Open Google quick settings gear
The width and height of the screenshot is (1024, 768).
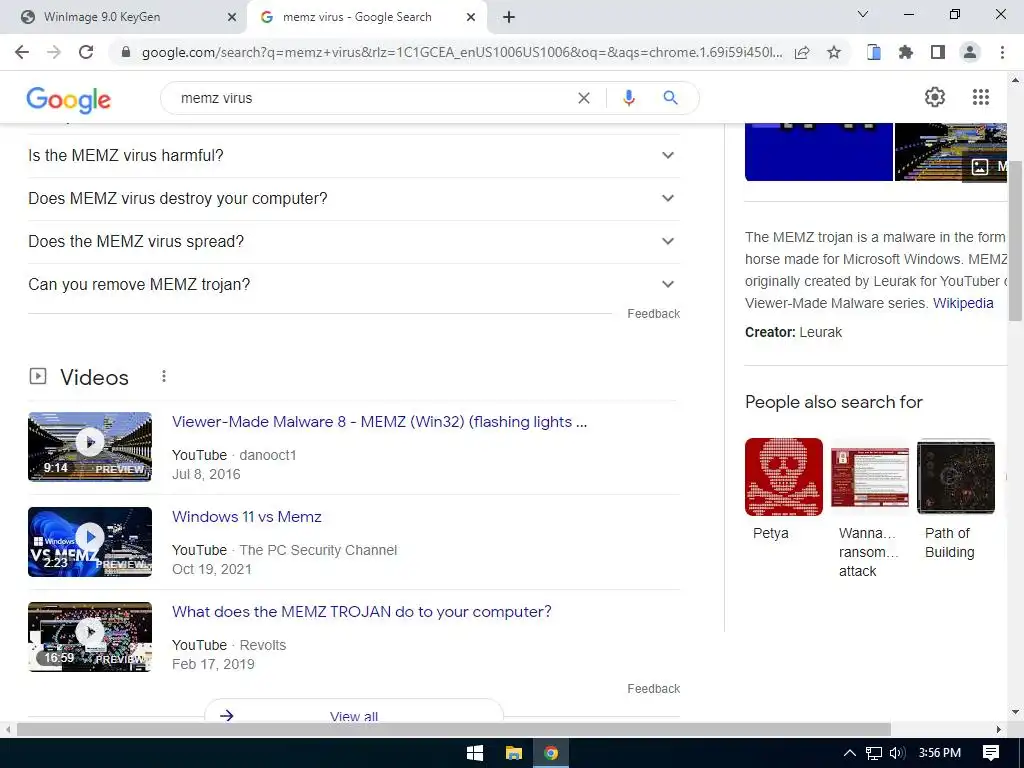pos(935,97)
